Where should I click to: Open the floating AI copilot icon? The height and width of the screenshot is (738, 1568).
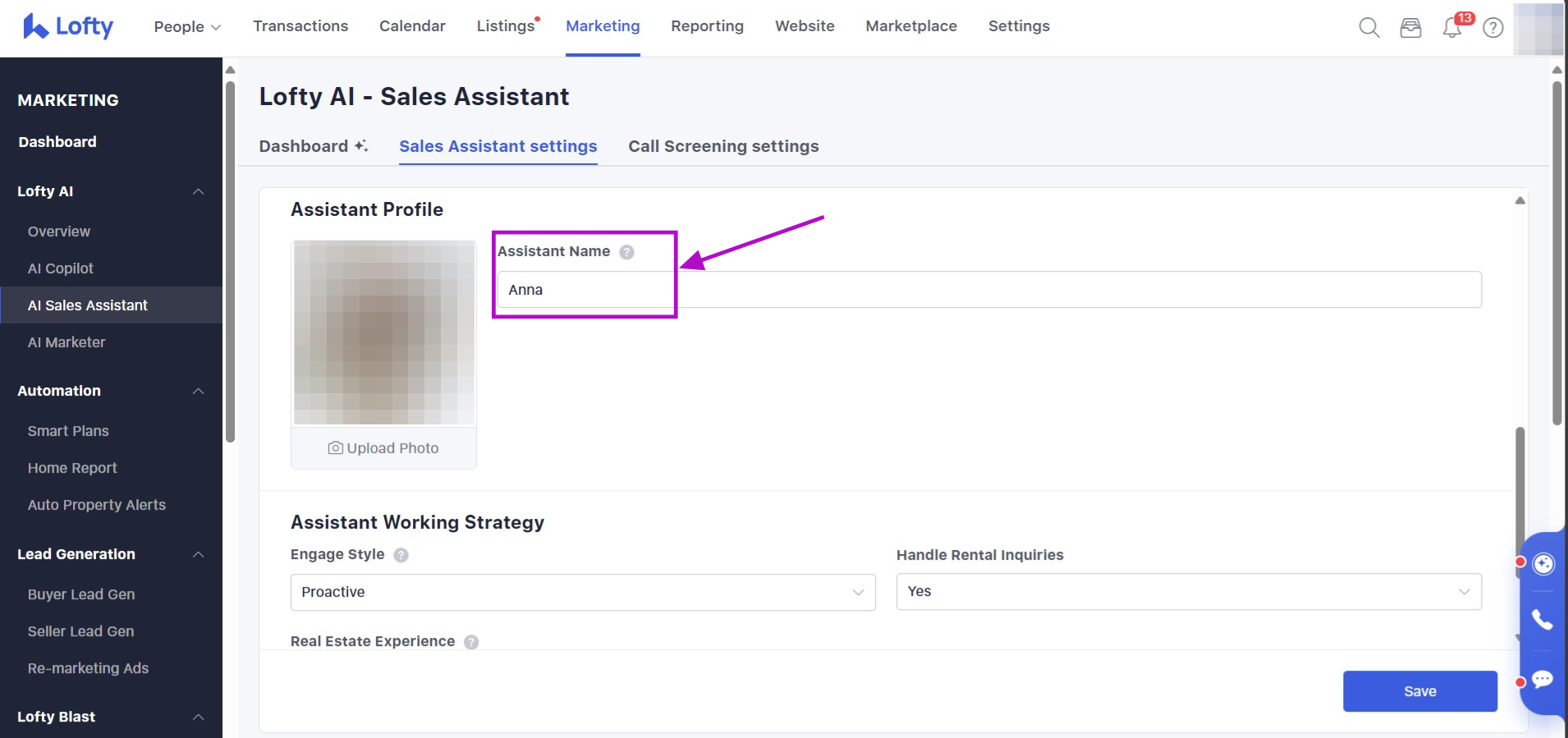pyautogui.click(x=1543, y=564)
